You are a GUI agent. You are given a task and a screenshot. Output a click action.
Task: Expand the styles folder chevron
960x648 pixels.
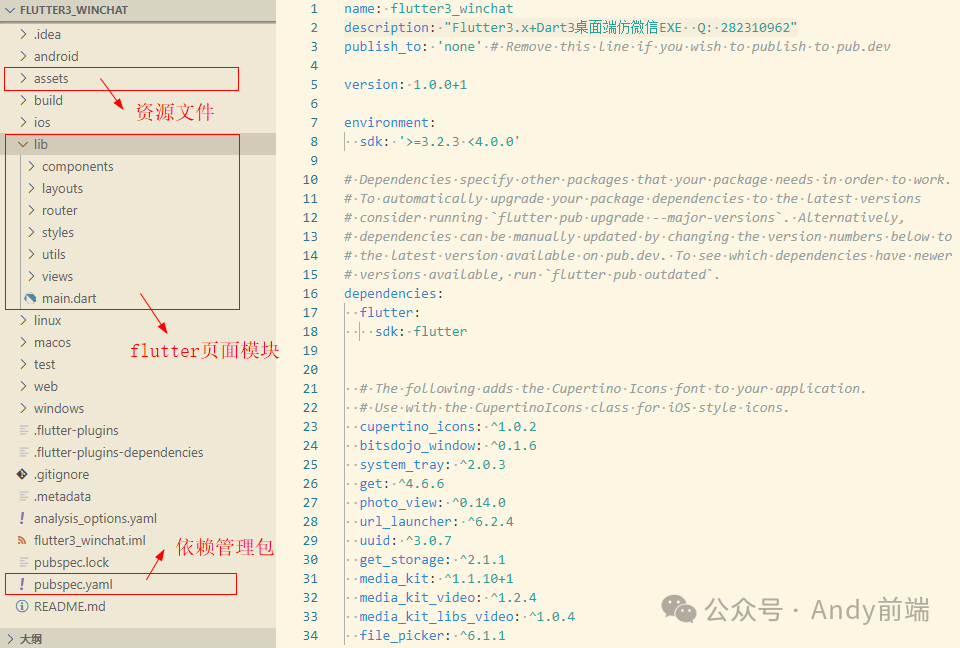31,233
